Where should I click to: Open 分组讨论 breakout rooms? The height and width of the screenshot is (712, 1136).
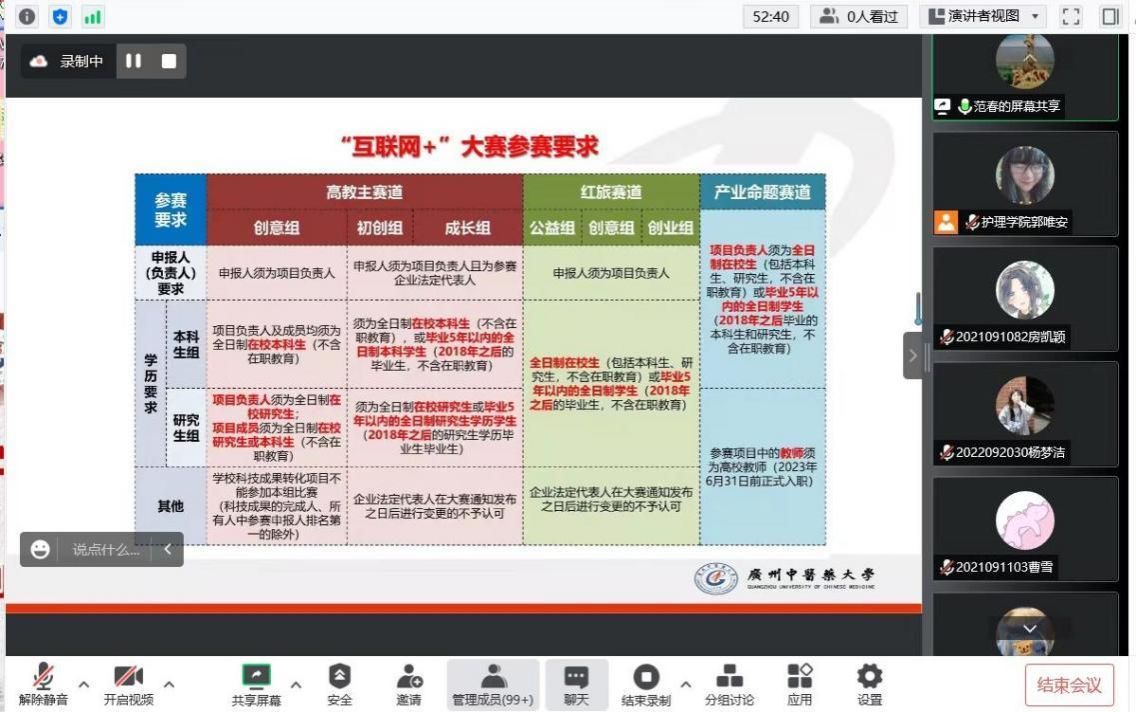729,684
